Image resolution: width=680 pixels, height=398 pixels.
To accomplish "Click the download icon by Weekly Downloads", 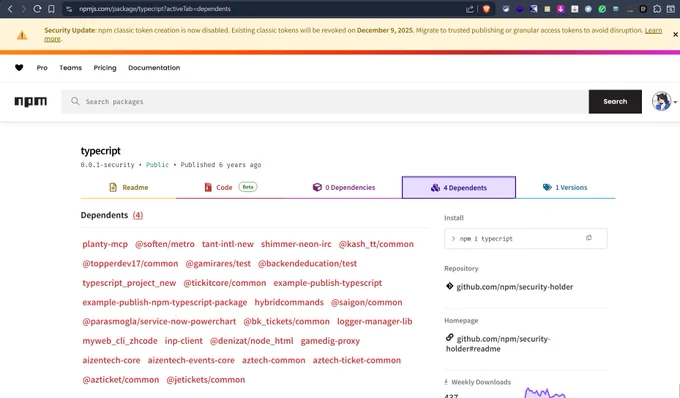I will click(x=446, y=382).
